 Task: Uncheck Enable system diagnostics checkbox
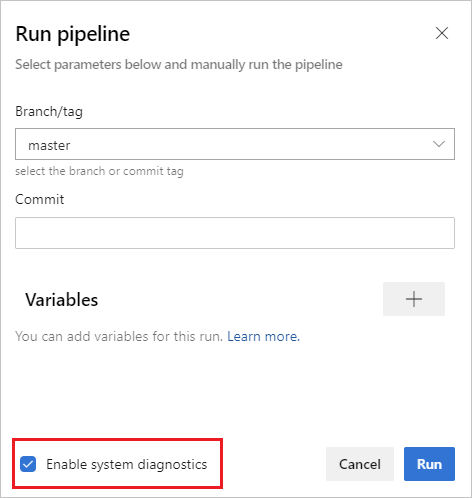click(x=28, y=464)
